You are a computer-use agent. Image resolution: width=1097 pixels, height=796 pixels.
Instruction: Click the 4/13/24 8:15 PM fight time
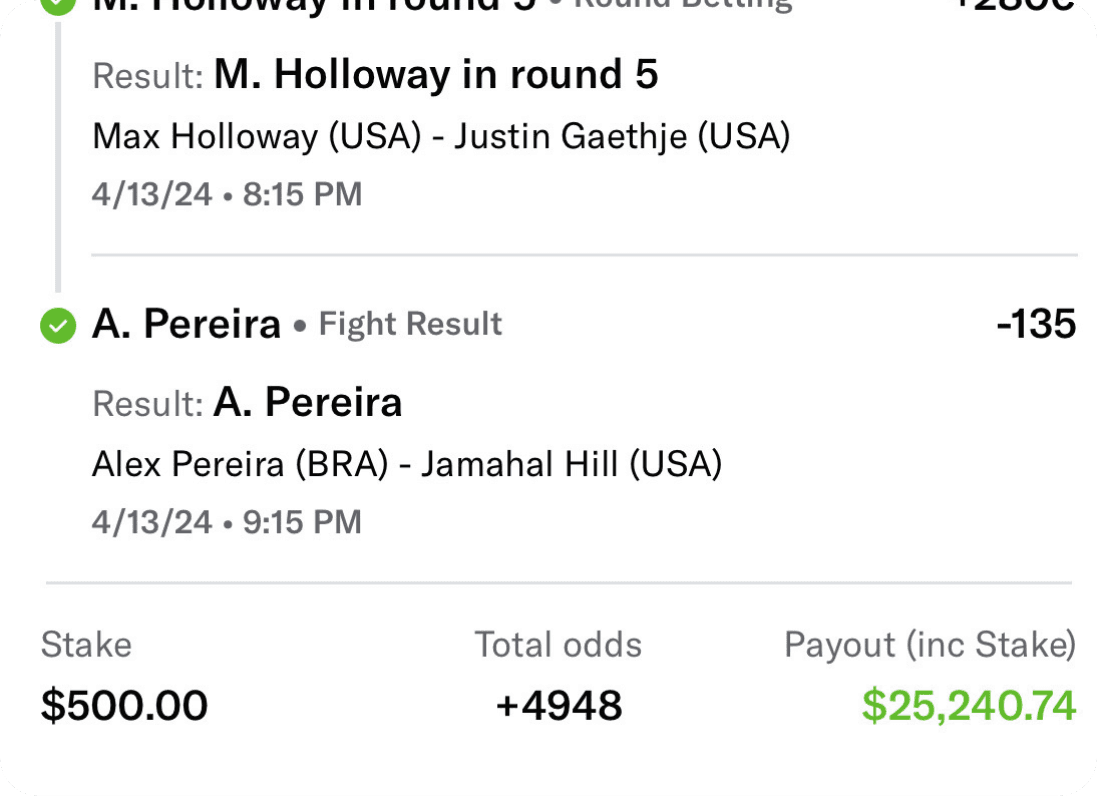point(227,194)
